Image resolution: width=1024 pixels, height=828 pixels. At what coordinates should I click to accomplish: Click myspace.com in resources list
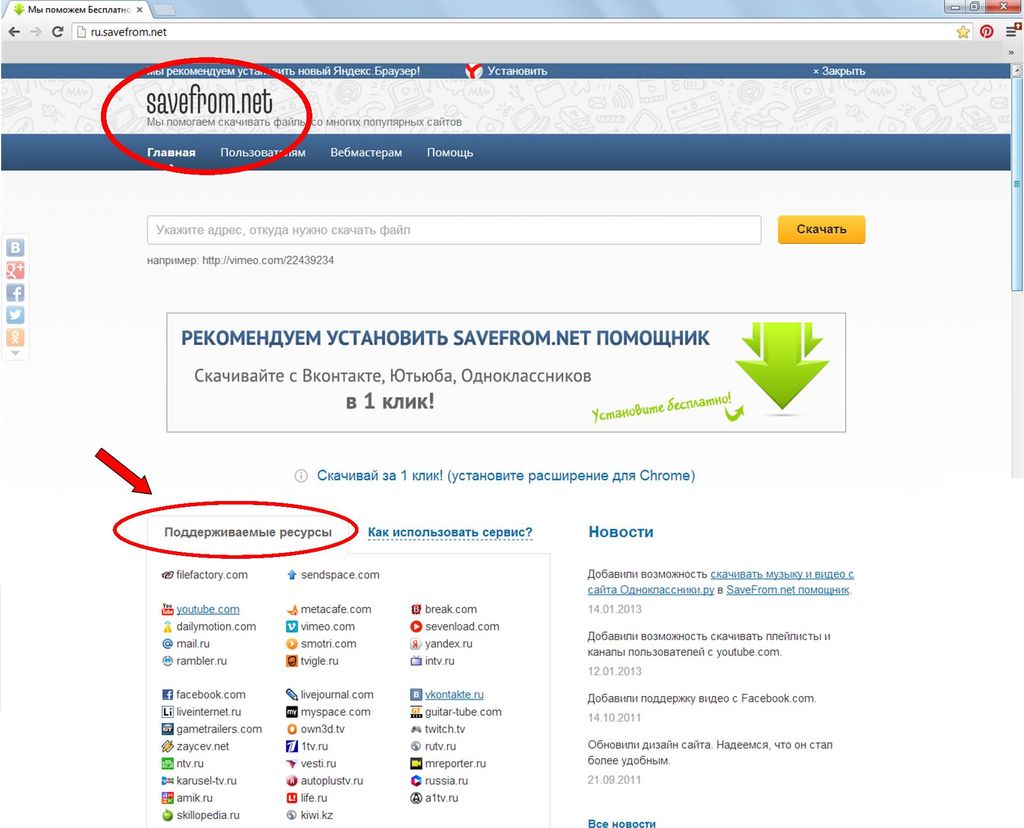tap(335, 712)
